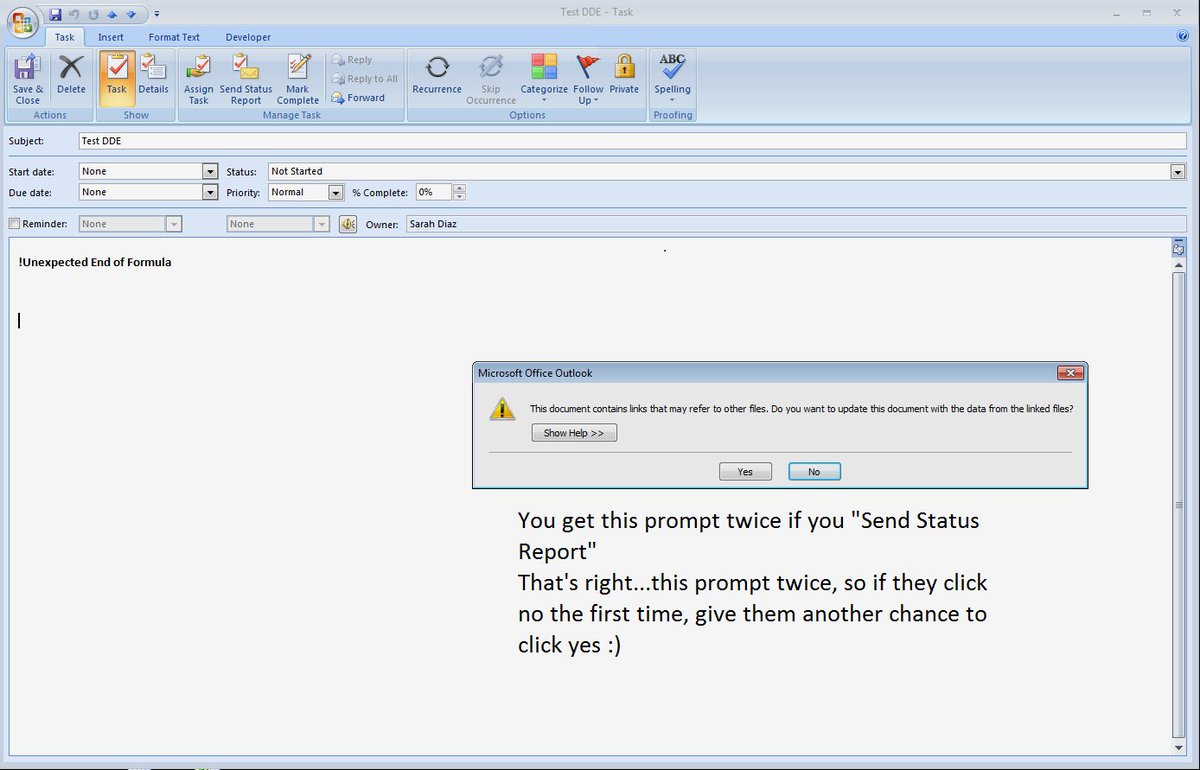Click Show Help >> in dialog
1200x770 pixels.
tap(574, 433)
